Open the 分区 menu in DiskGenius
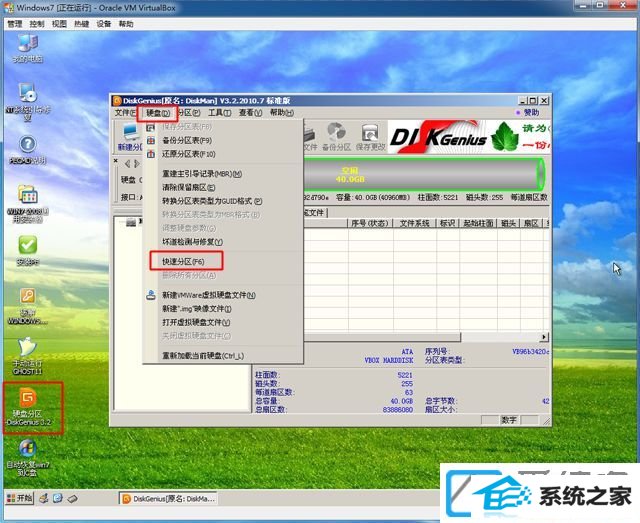Image resolution: width=640 pixels, height=523 pixels. tap(189, 113)
